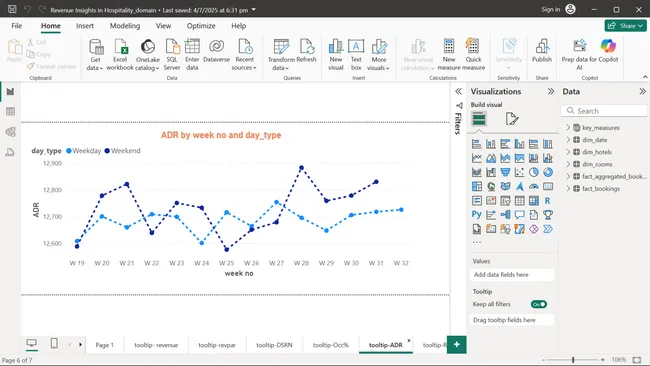Select the gauge visual
650x366 pixels.
pyautogui.click(x=534, y=187)
